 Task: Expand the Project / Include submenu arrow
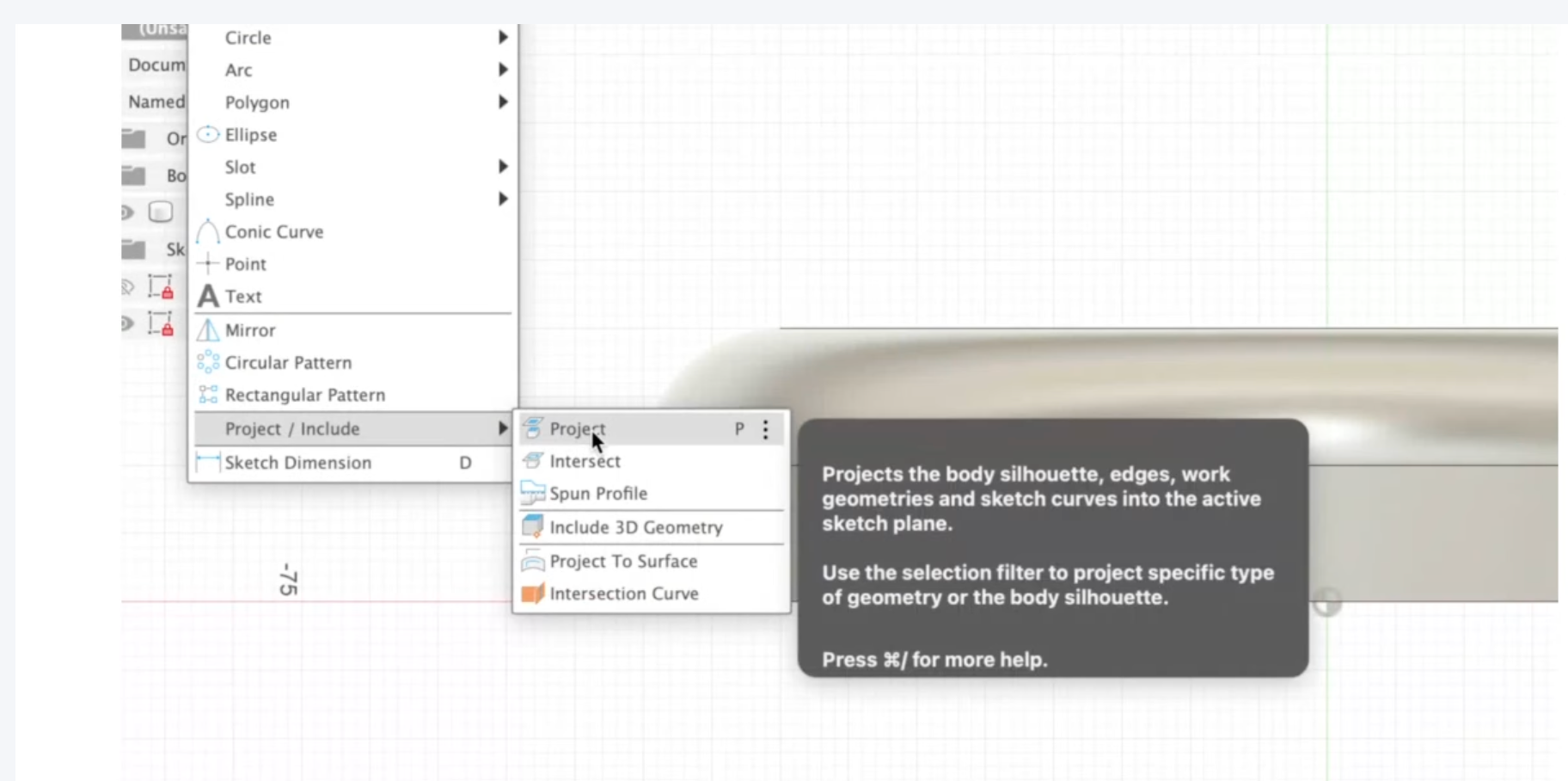[503, 428]
